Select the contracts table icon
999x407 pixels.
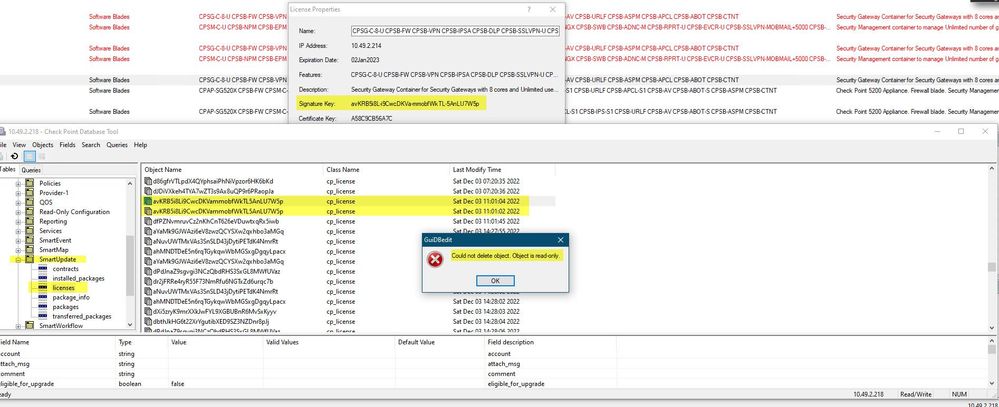[43, 269]
